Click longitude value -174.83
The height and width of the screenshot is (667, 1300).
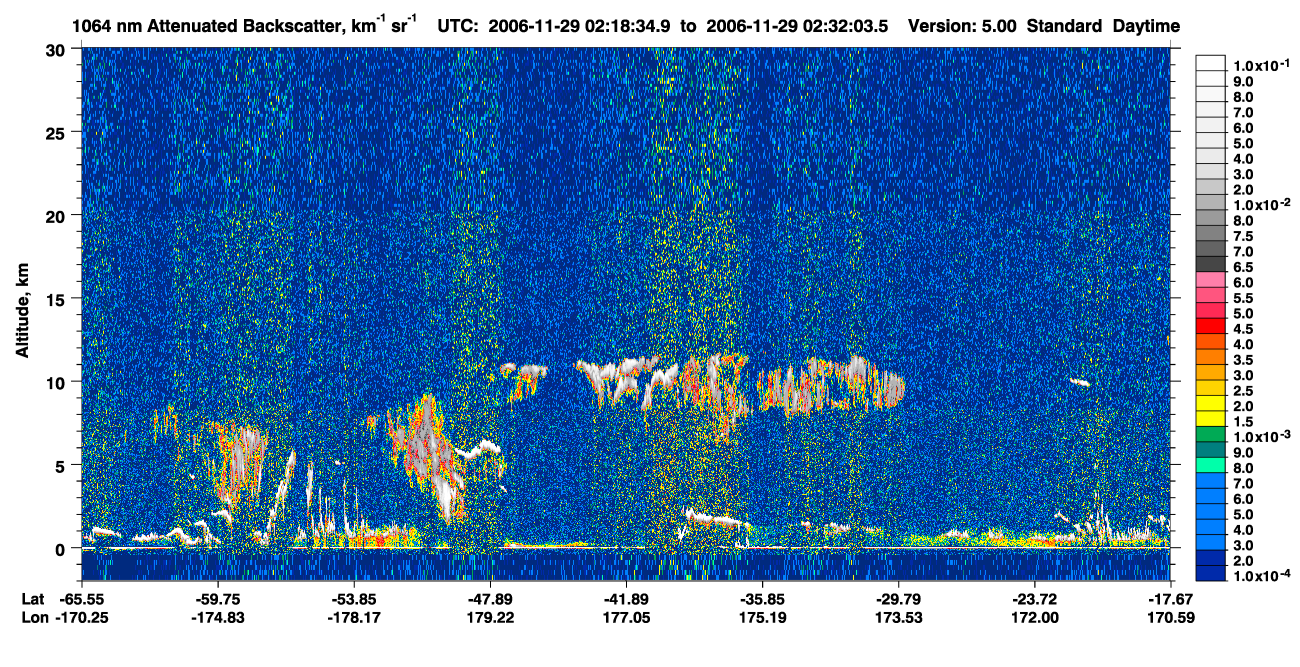click(218, 618)
